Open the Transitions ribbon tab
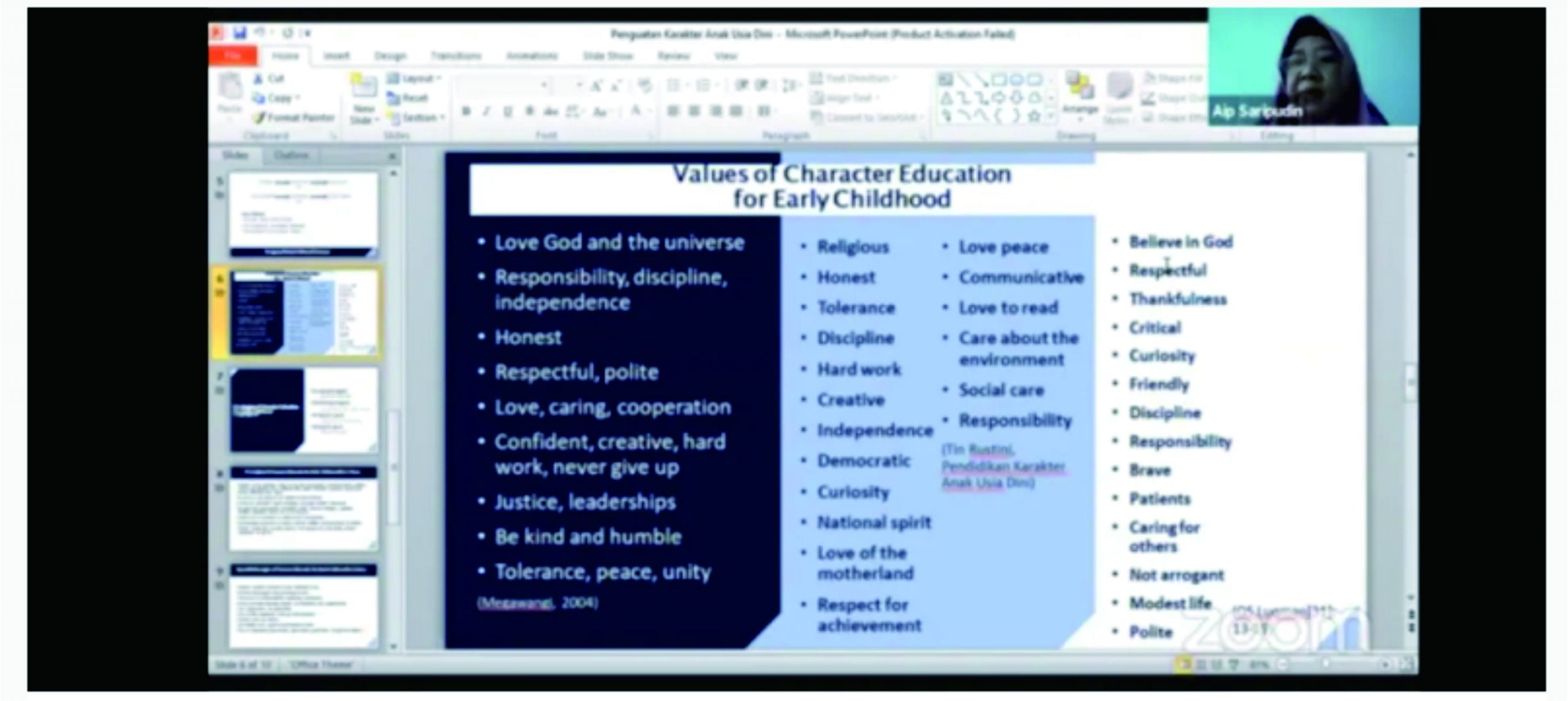 (456, 56)
